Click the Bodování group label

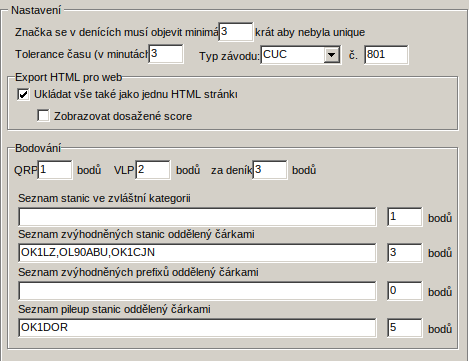click(38, 148)
